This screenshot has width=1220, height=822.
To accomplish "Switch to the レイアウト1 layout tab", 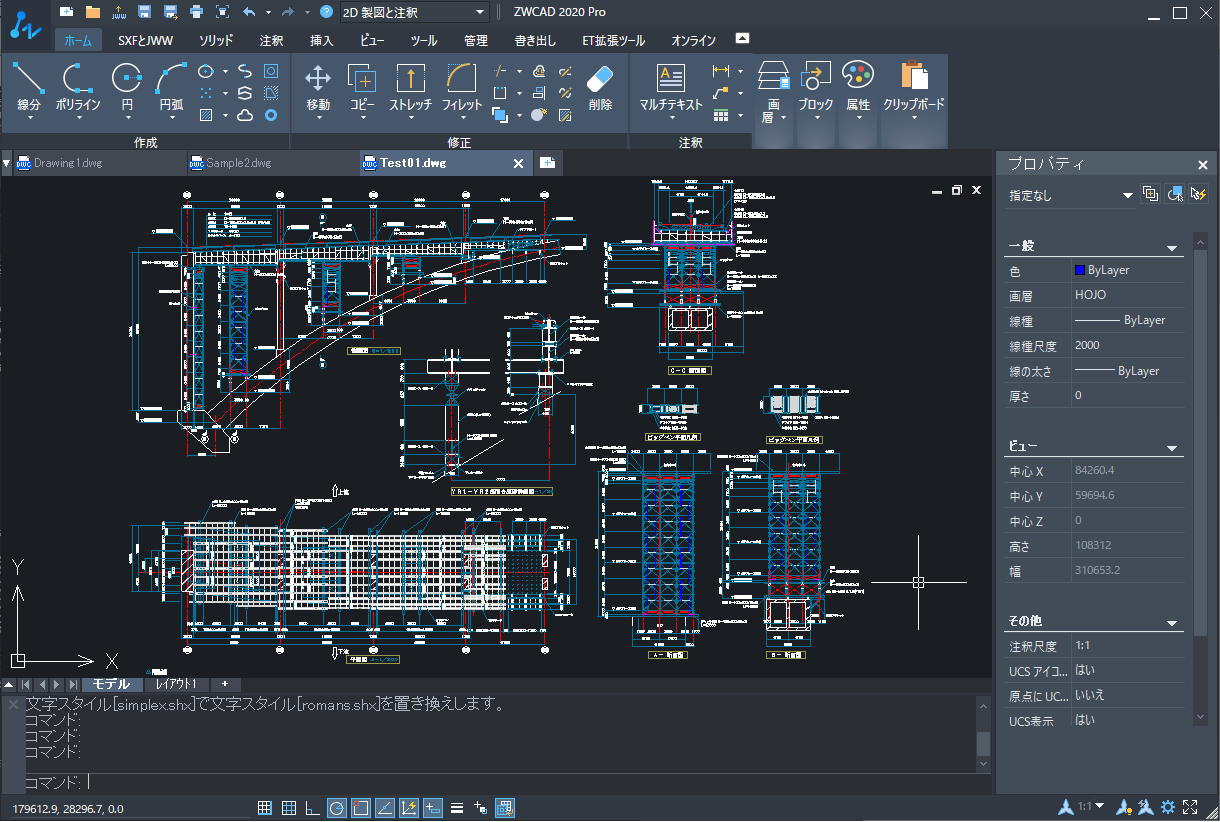I will tap(174, 684).
